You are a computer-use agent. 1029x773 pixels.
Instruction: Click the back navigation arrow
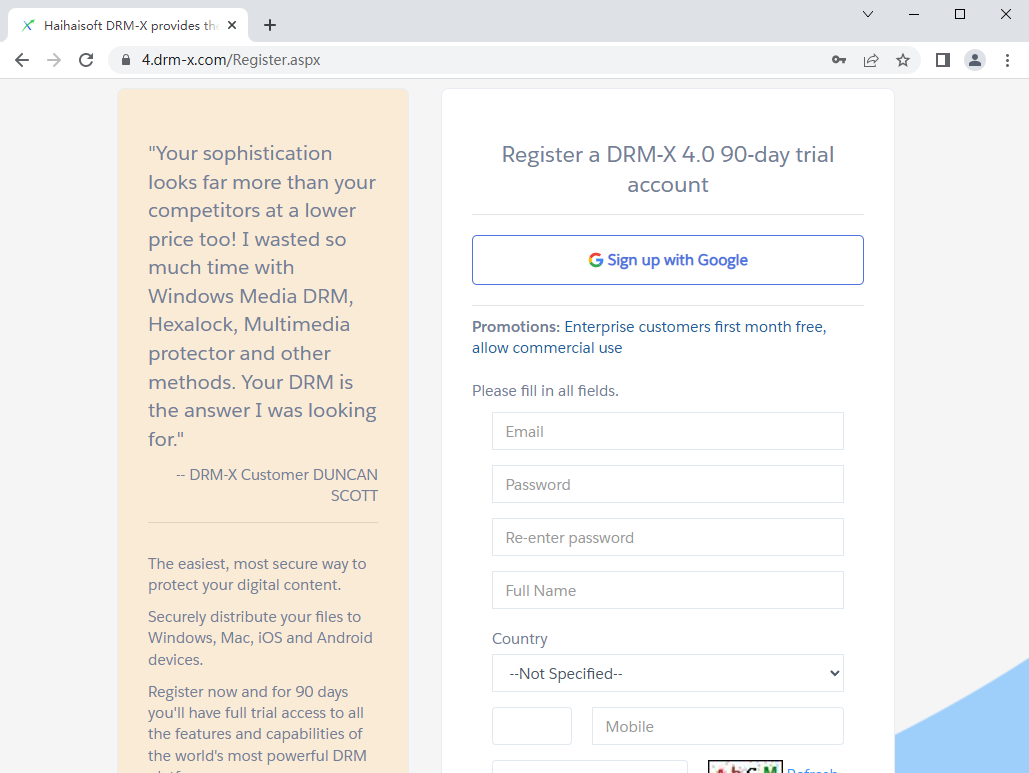pos(22,60)
